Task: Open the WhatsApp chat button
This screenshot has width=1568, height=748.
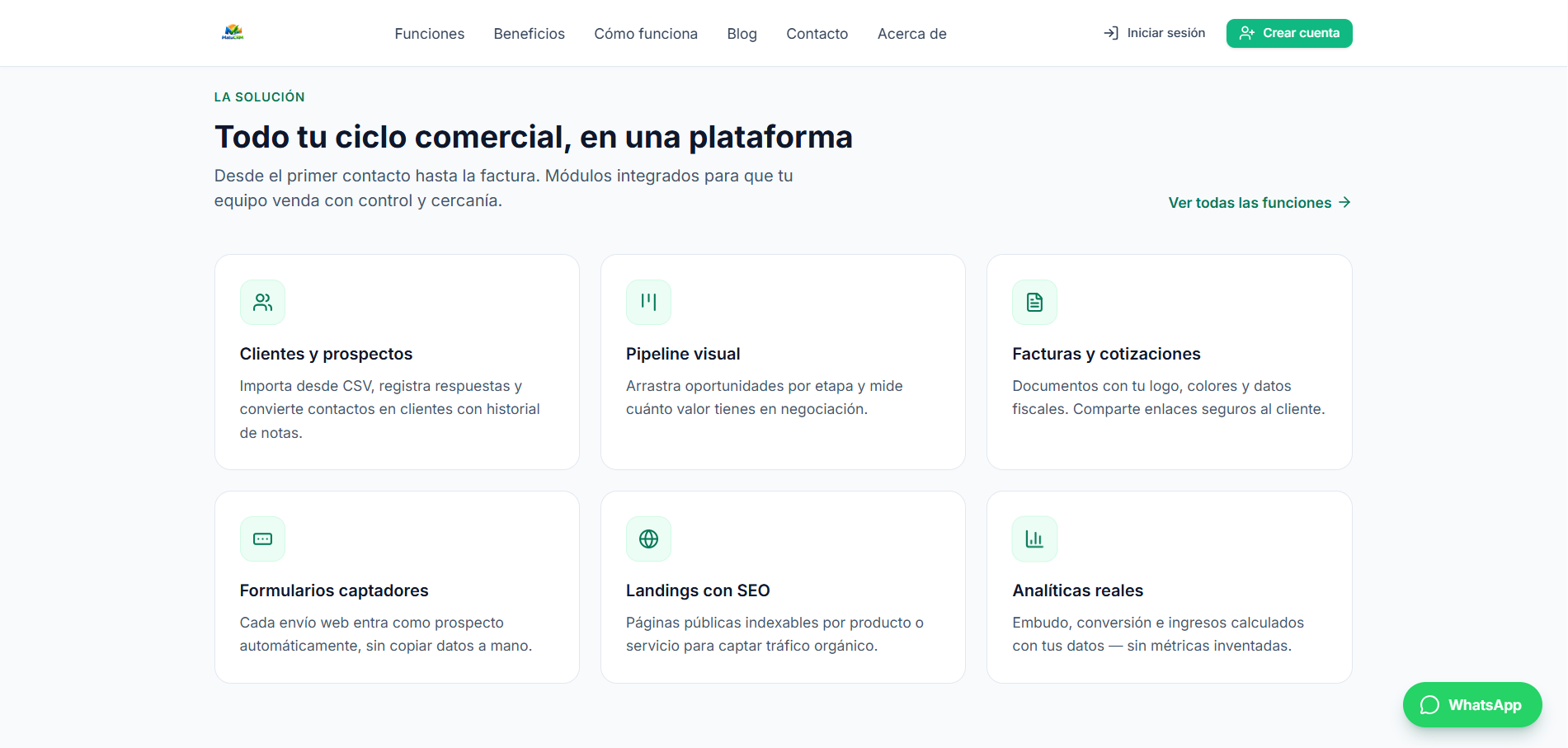Action: click(x=1472, y=704)
